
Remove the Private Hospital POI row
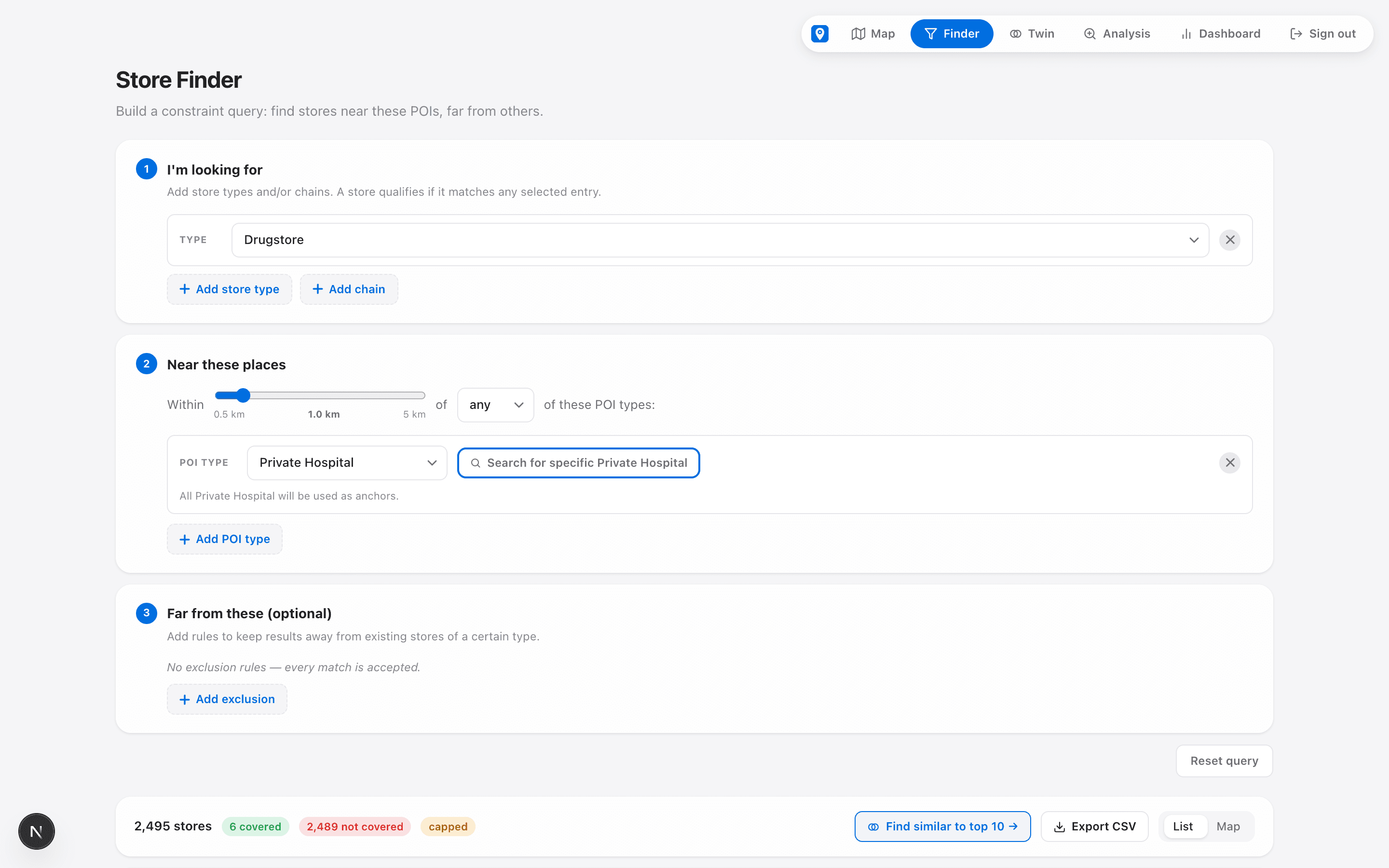tap(1230, 463)
